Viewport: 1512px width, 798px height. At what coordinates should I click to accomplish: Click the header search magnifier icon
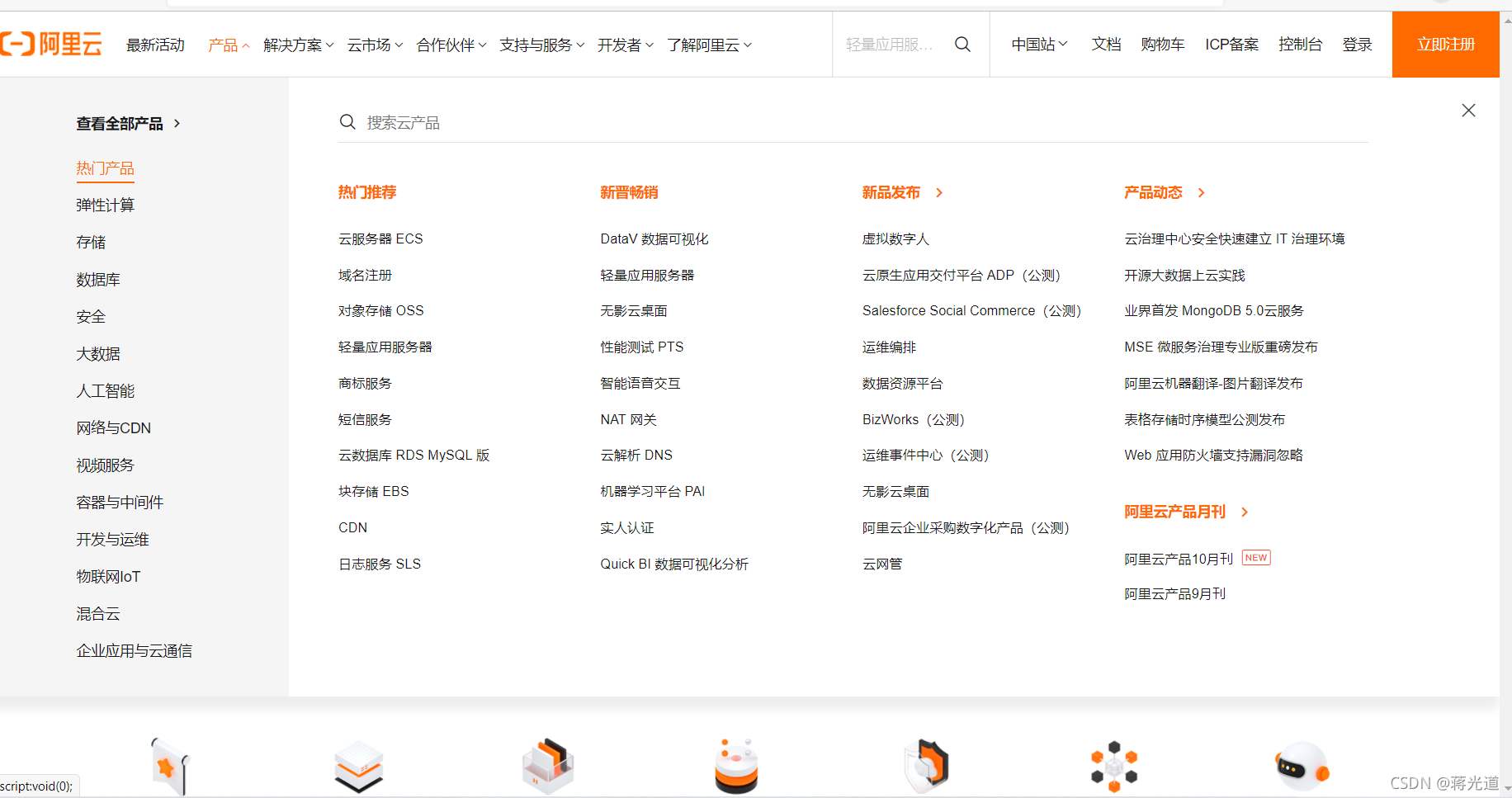pos(962,45)
